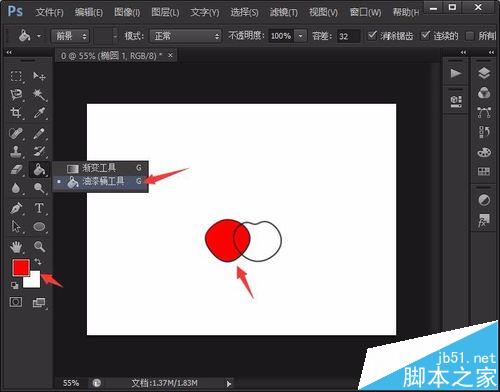Choose 渐变工具 from the flyout

[100, 168]
